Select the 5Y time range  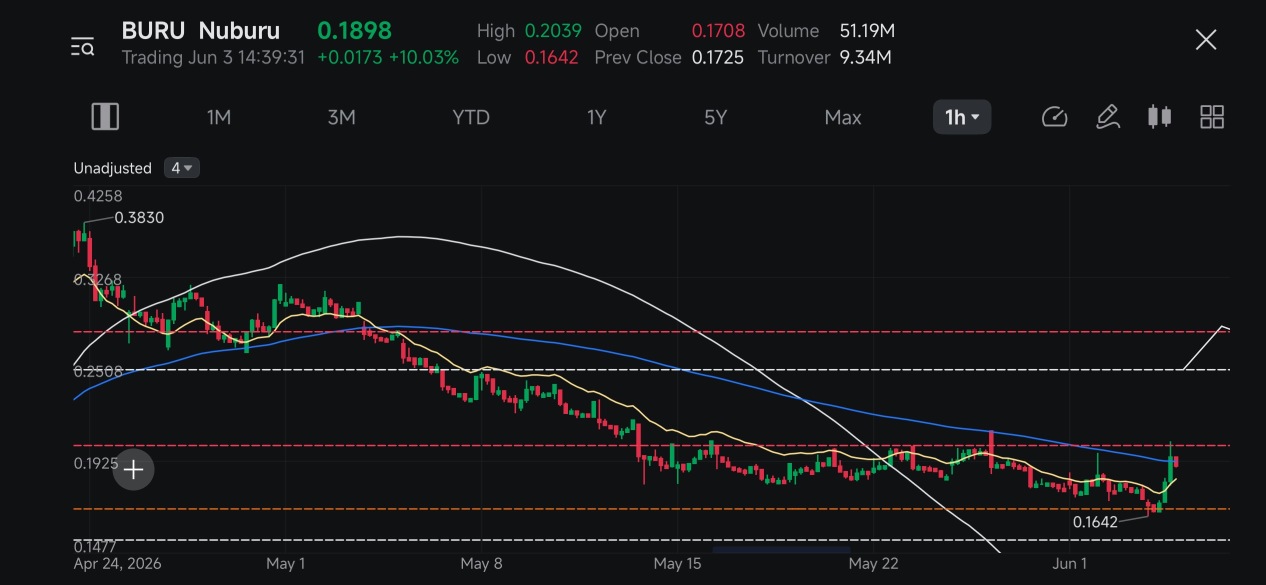[715, 117]
